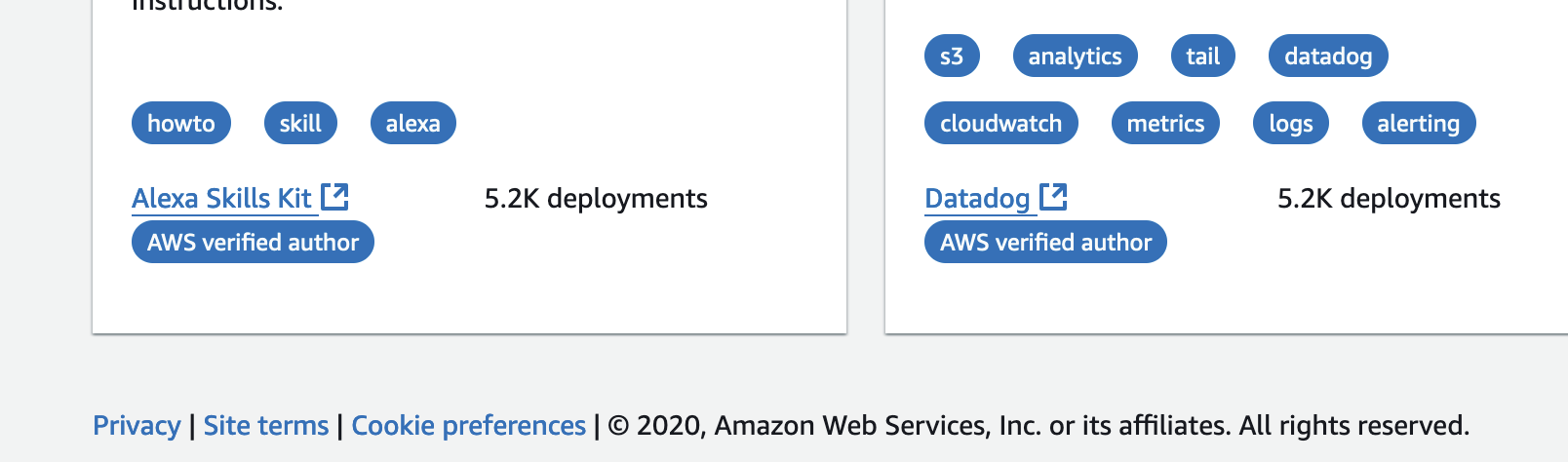Image resolution: width=1568 pixels, height=462 pixels.
Task: Select the skill tag
Action: click(300, 123)
